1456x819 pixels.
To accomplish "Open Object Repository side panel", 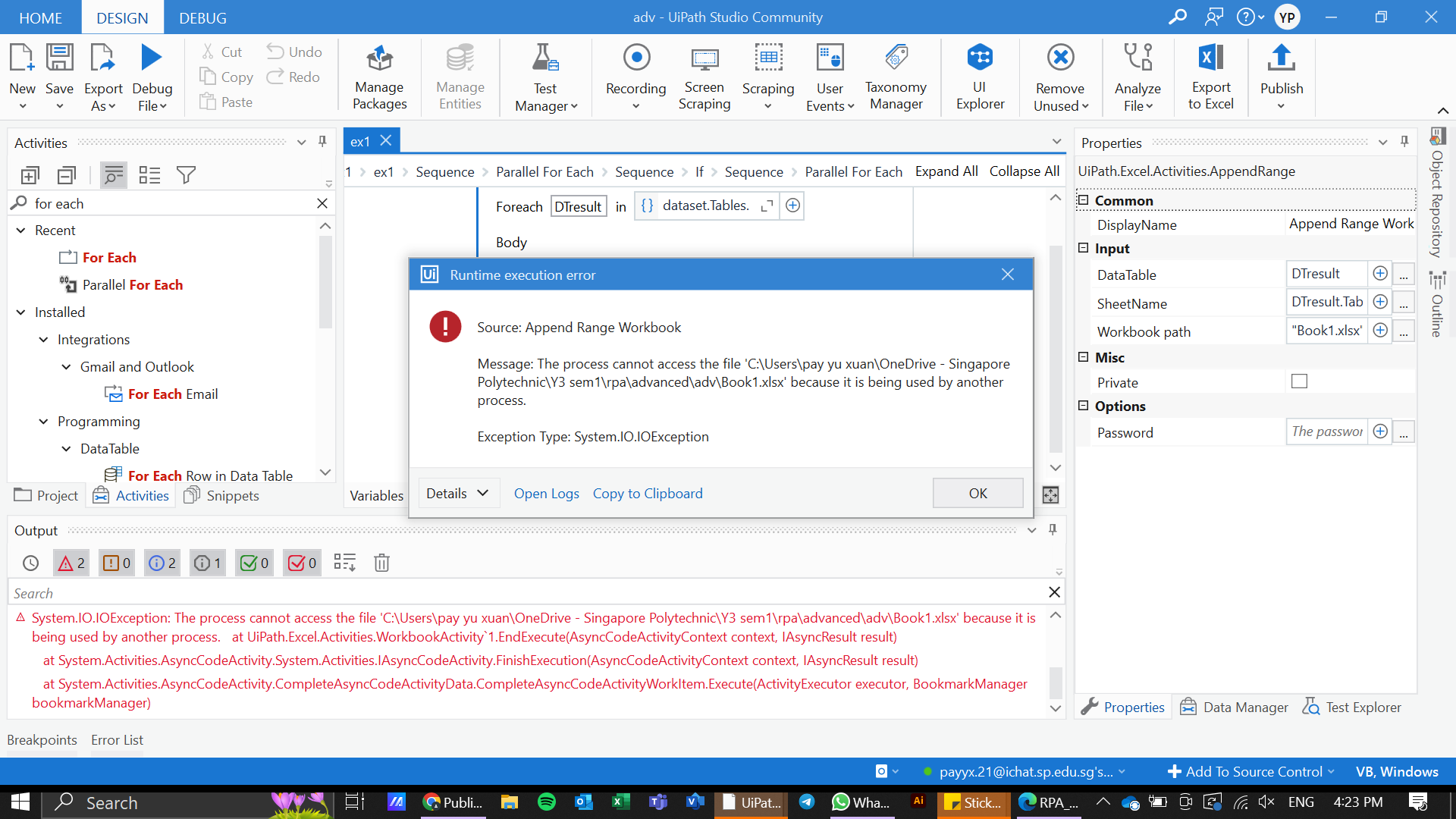I will [1437, 193].
